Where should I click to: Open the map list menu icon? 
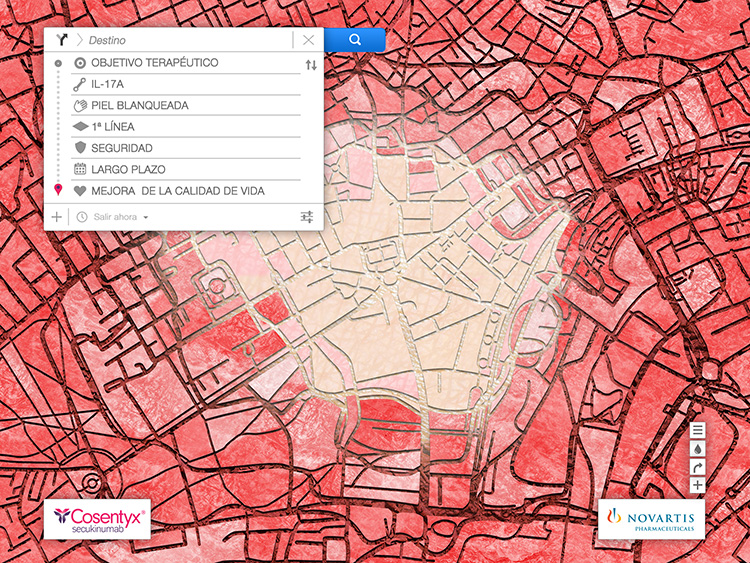pyautogui.click(x=697, y=430)
